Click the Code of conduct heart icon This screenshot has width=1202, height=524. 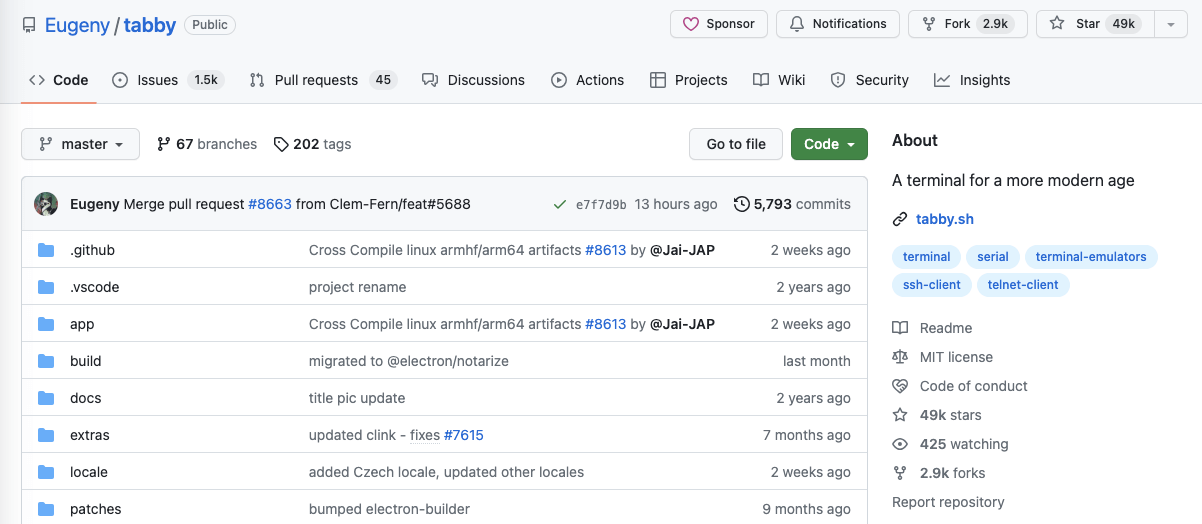(900, 386)
